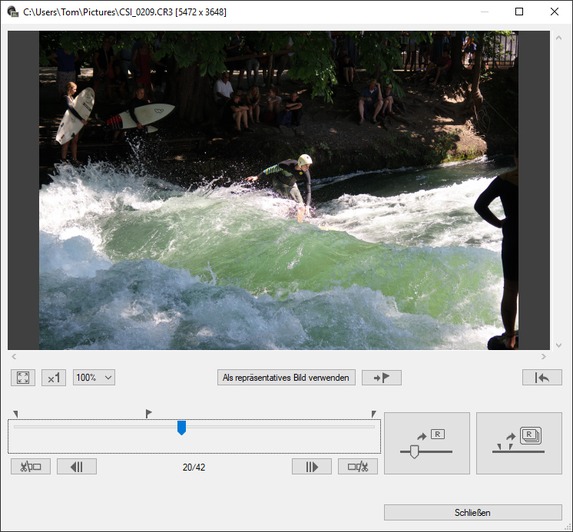Click the horizontal scrollbar right arrow
This screenshot has height=532, width=573.
pos(543,357)
